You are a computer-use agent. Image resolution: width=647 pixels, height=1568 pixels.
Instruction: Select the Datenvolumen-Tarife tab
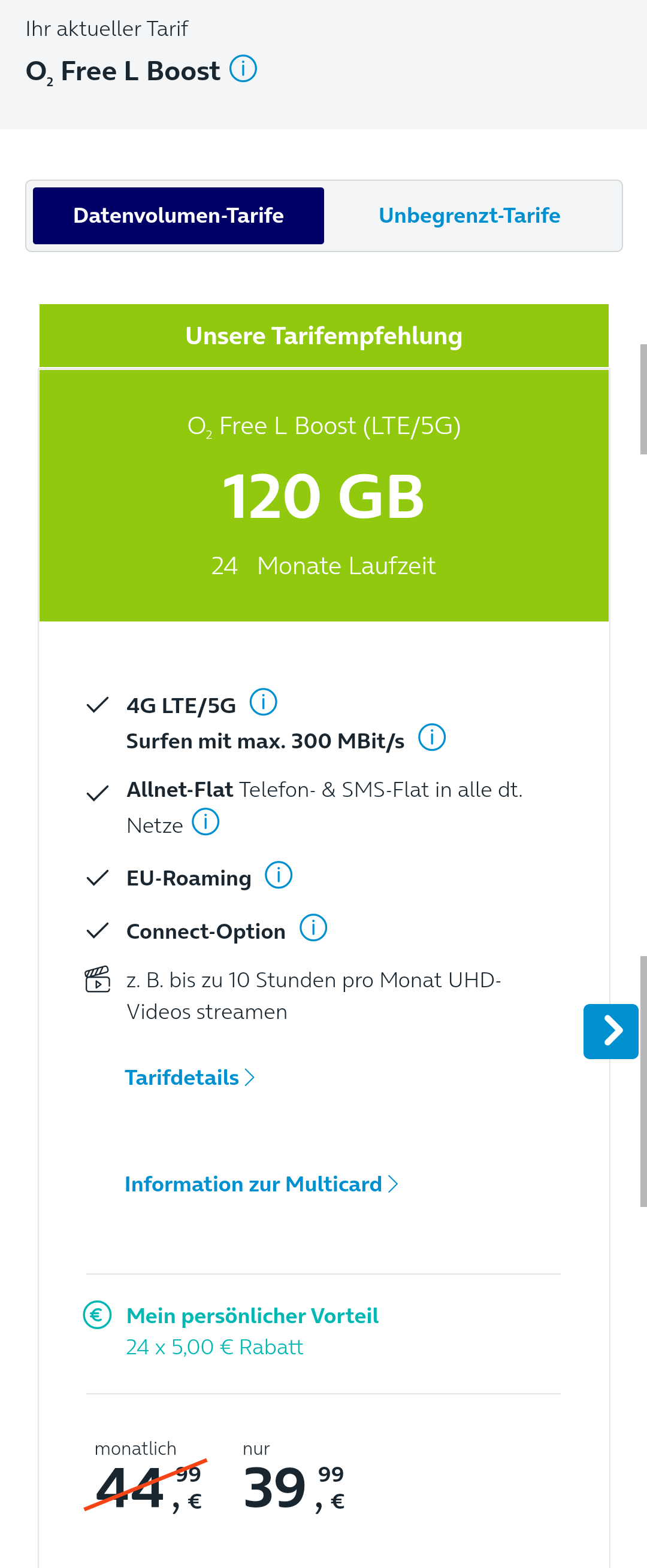coord(179,216)
